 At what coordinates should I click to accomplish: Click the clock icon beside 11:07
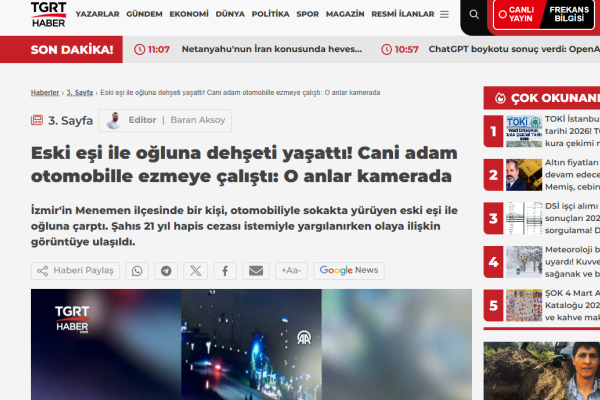pyautogui.click(x=140, y=49)
